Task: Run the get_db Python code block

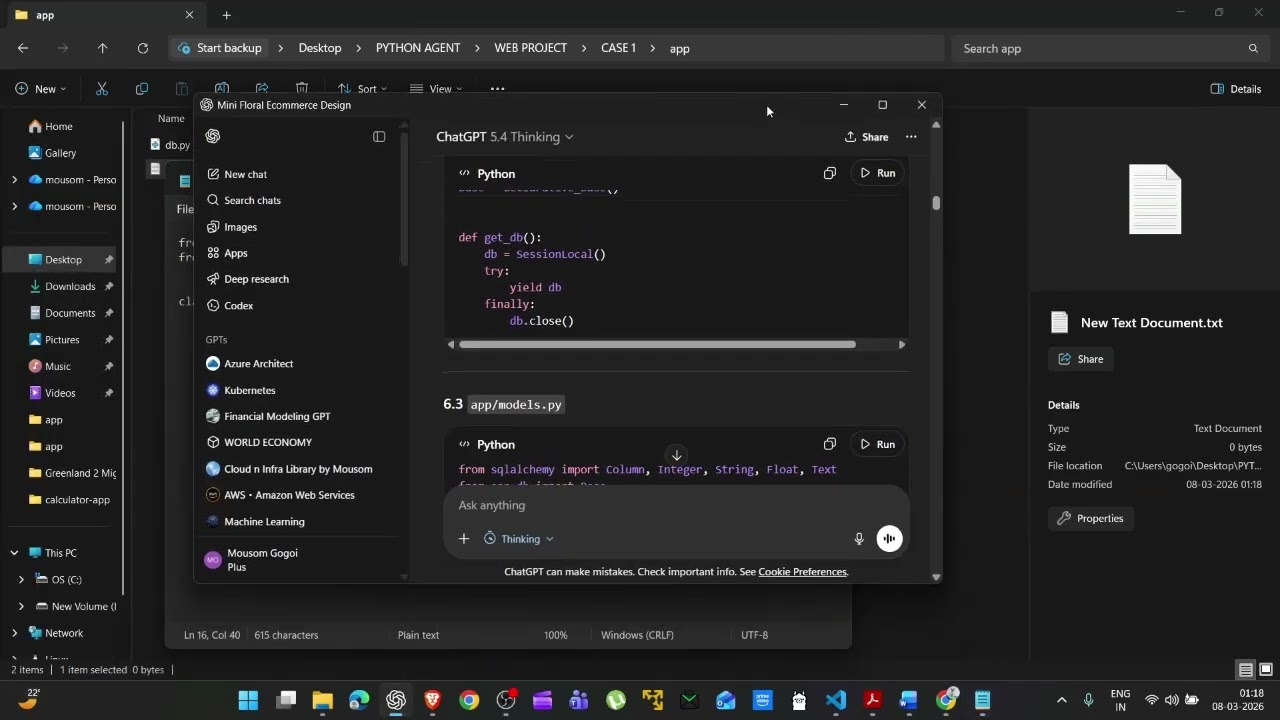Action: [x=877, y=173]
